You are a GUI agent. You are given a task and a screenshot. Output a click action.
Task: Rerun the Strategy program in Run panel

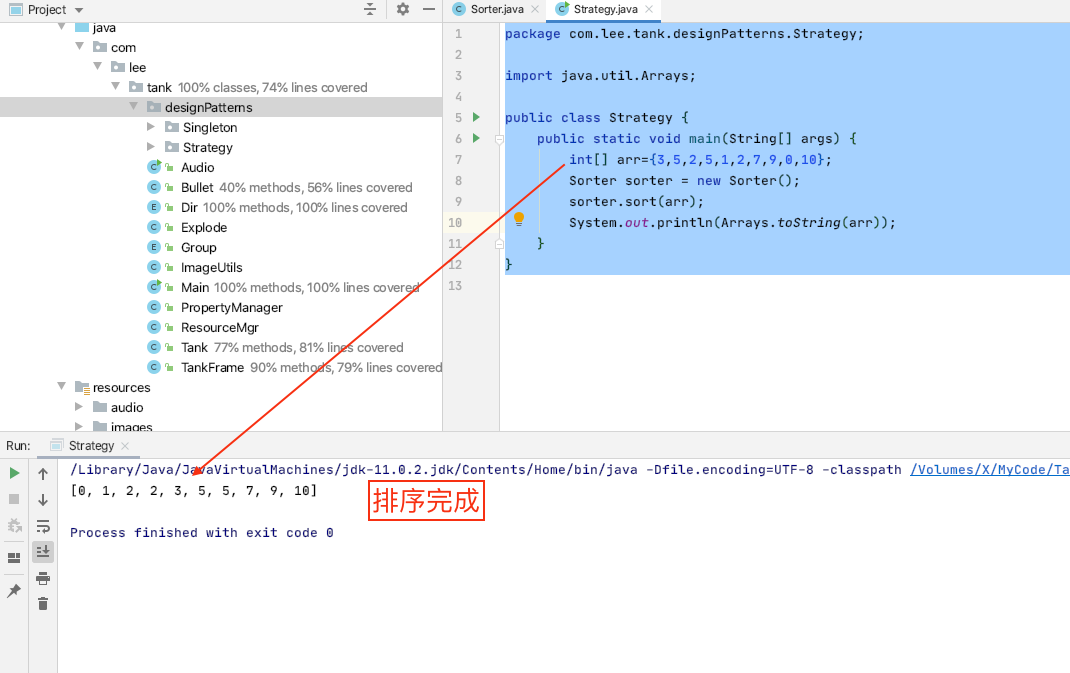click(x=14, y=473)
